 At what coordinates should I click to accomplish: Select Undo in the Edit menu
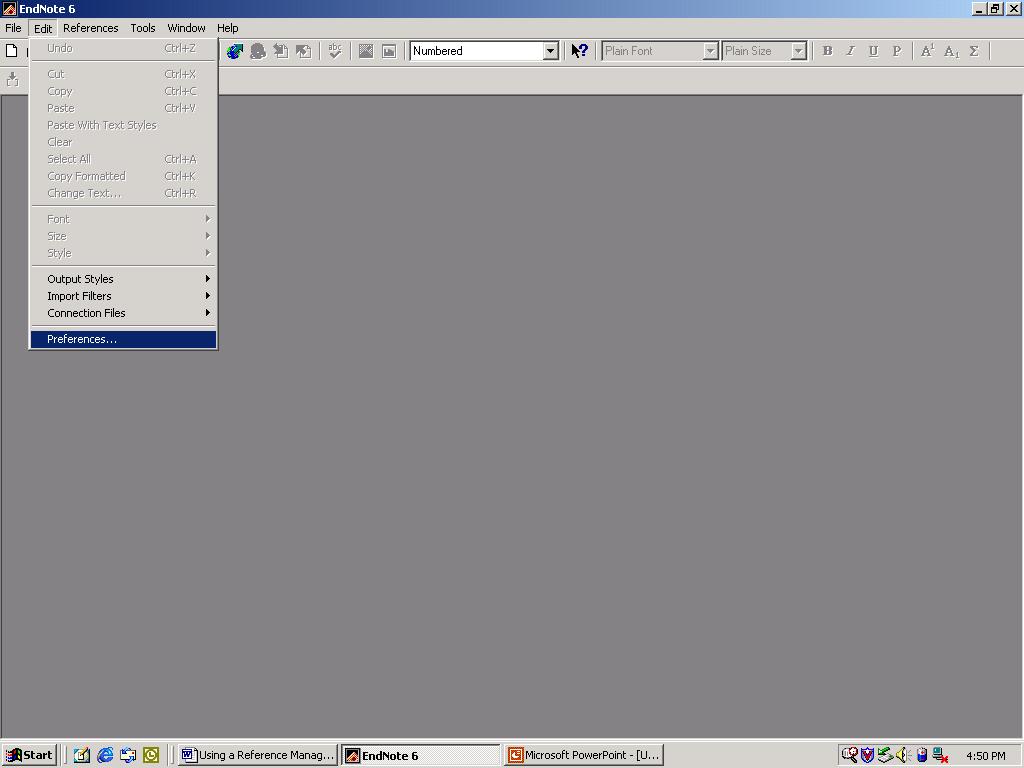pos(123,48)
